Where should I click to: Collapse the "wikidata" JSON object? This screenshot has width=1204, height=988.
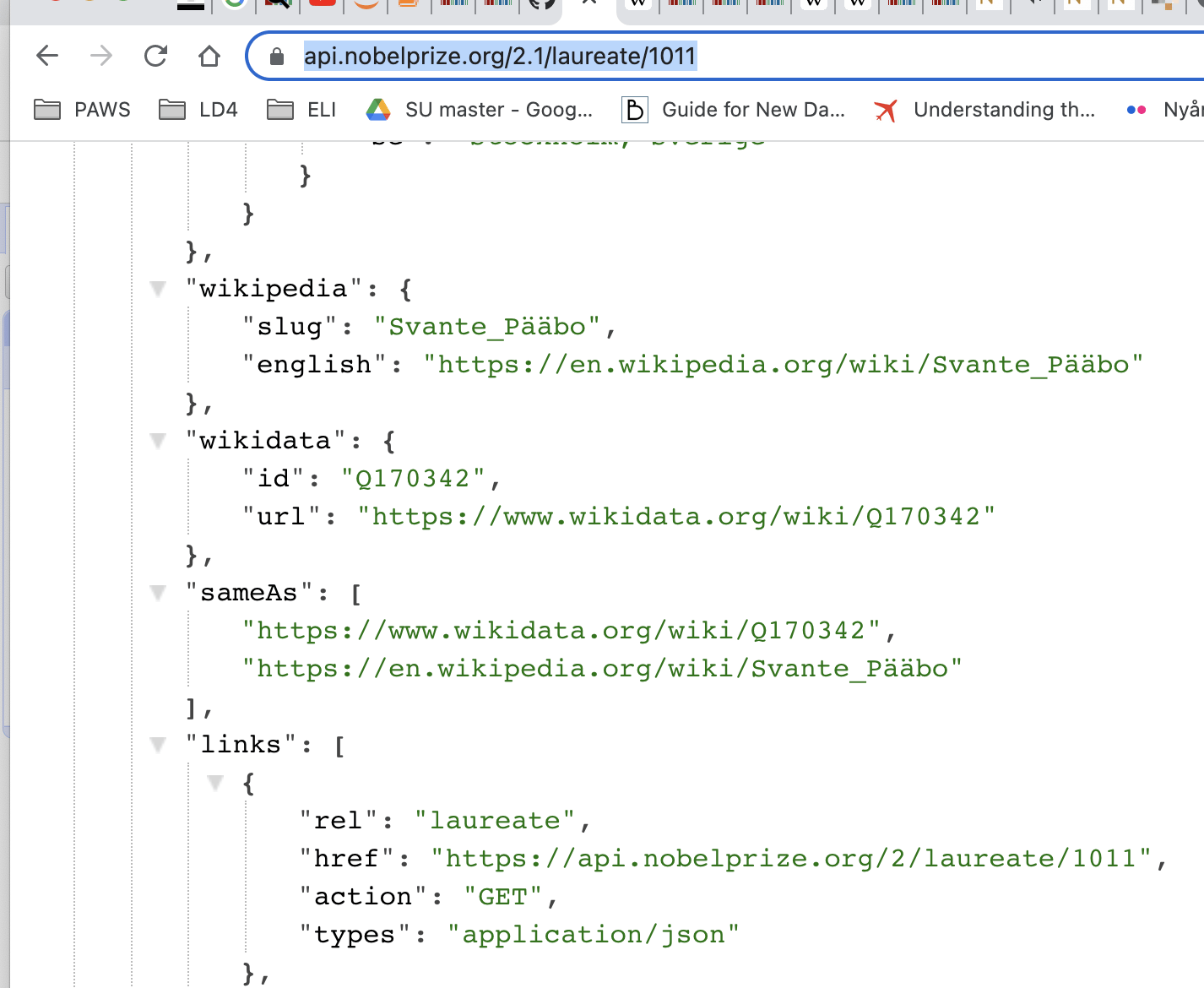click(x=158, y=441)
